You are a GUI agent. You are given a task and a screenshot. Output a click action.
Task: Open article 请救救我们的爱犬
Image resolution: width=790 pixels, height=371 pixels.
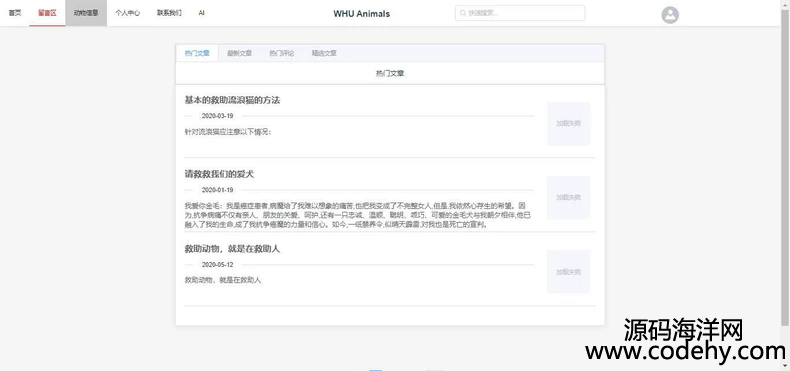(219, 174)
